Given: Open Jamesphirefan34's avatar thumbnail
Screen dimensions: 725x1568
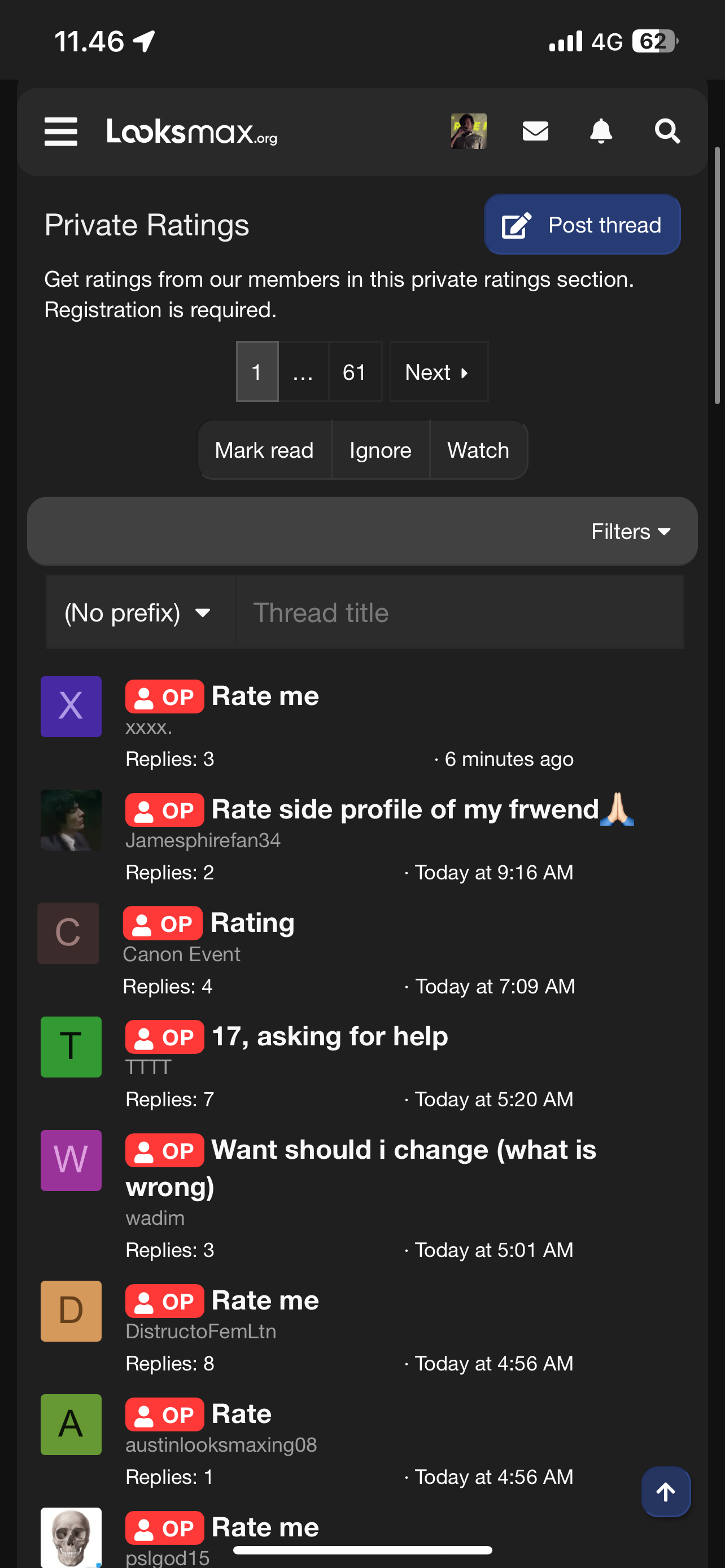Looking at the screenshot, I should [71, 820].
